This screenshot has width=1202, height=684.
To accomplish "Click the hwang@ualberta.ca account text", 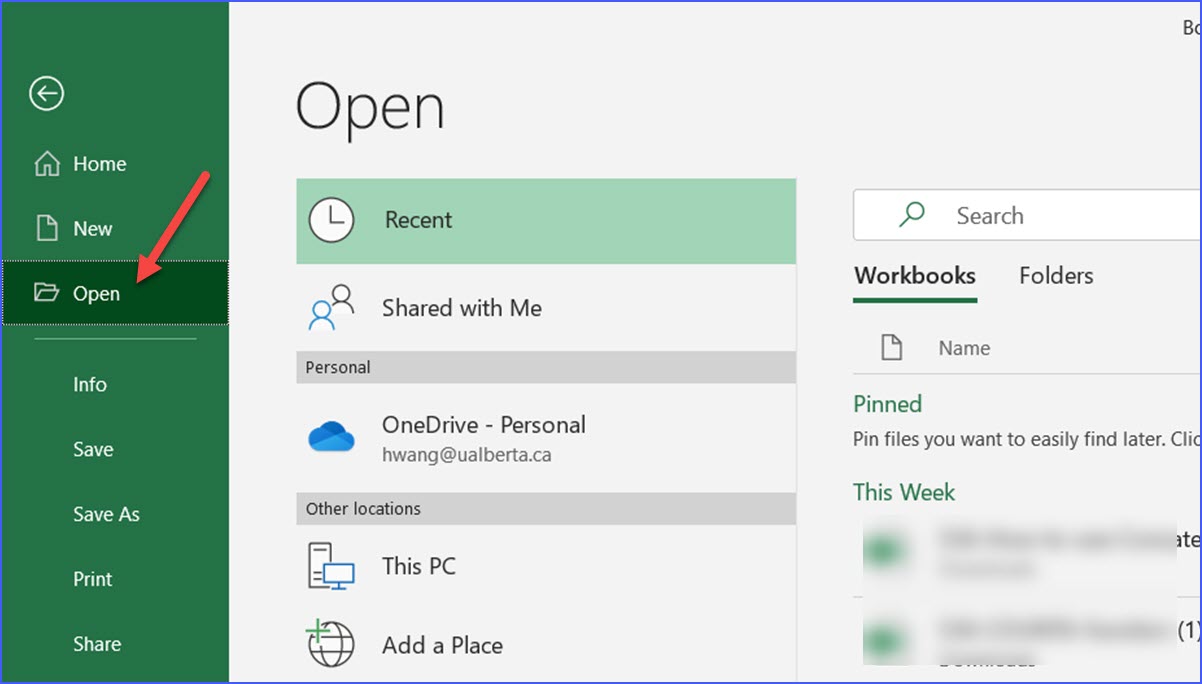I will point(466,455).
